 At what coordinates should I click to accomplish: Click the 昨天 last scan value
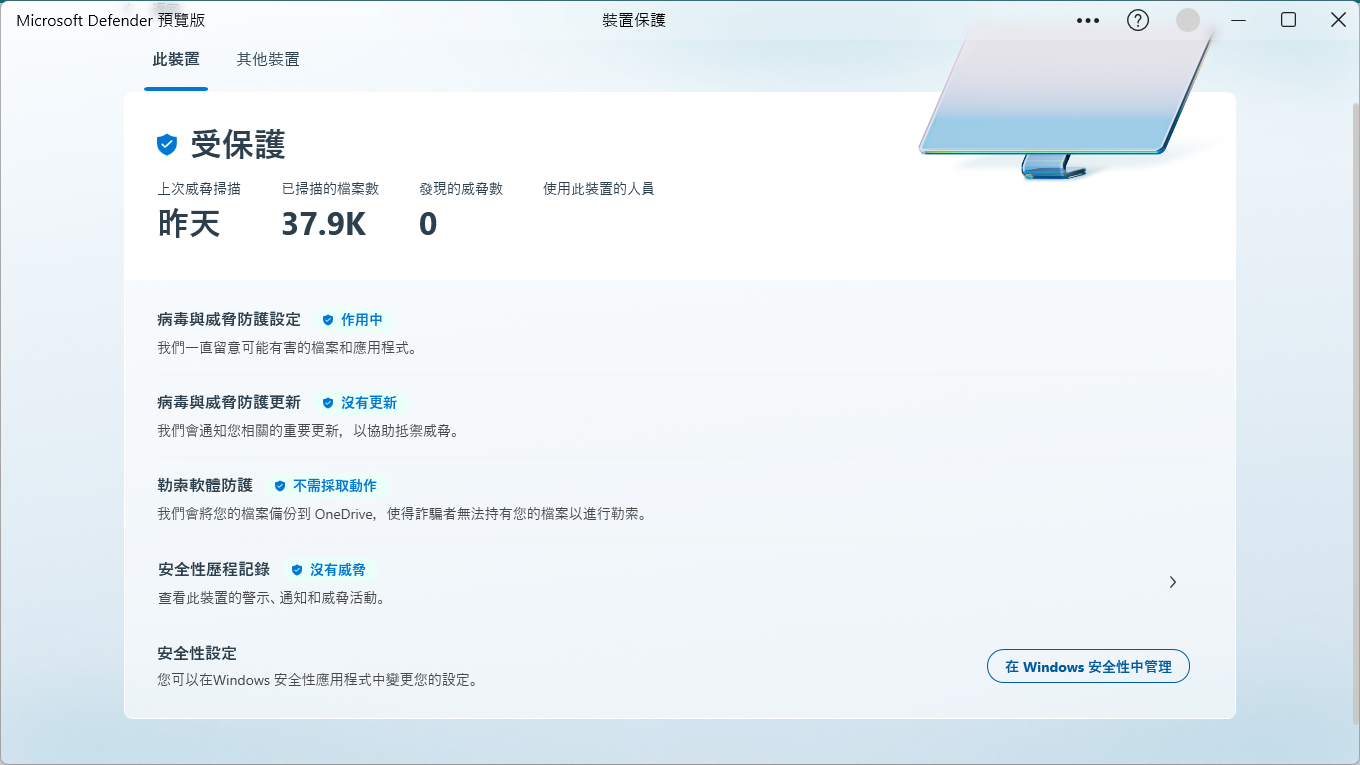(189, 224)
